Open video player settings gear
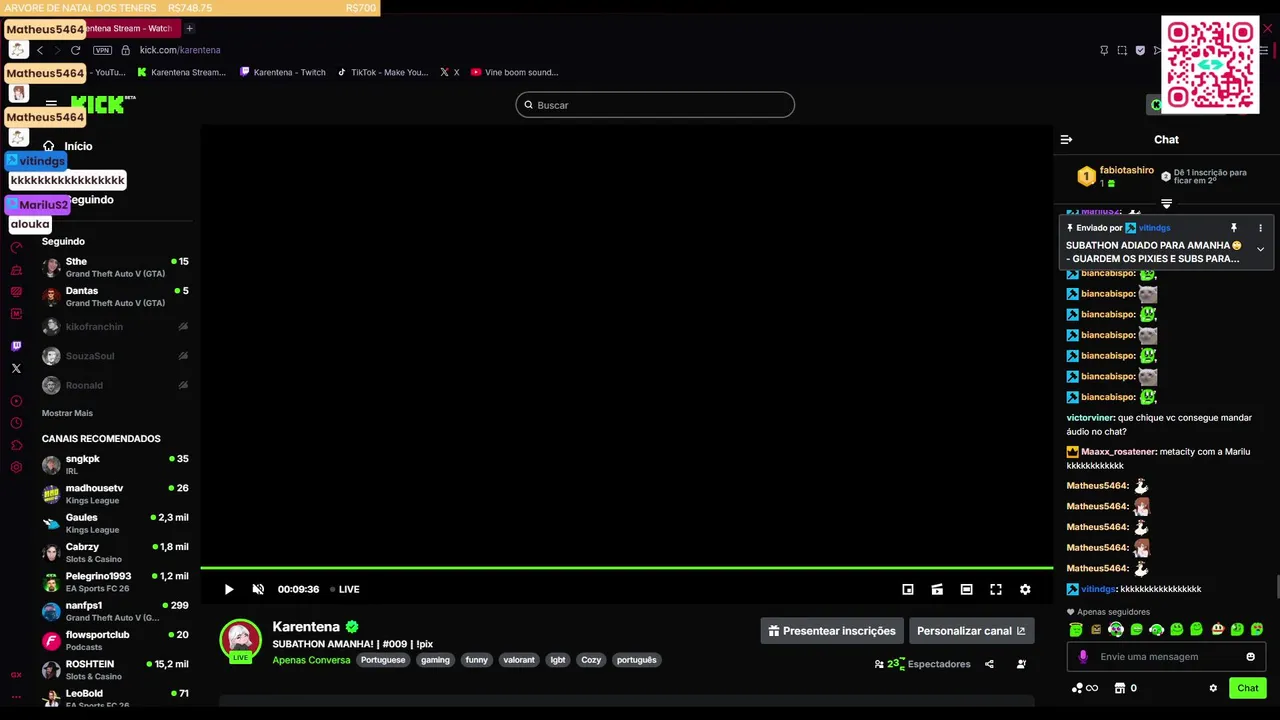The width and height of the screenshot is (1280, 720). coord(1025,589)
